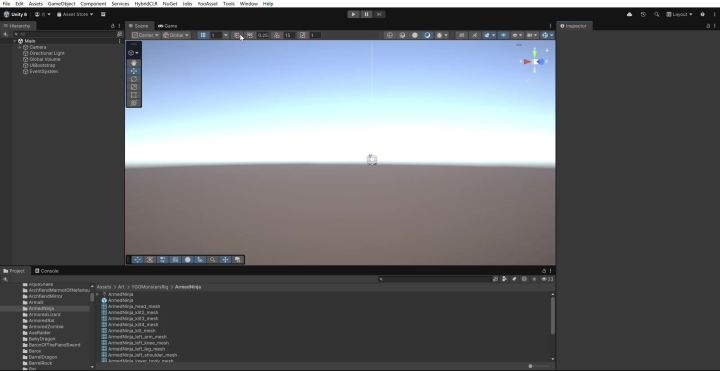Open the BarrelDragon folder in Project

[43, 357]
